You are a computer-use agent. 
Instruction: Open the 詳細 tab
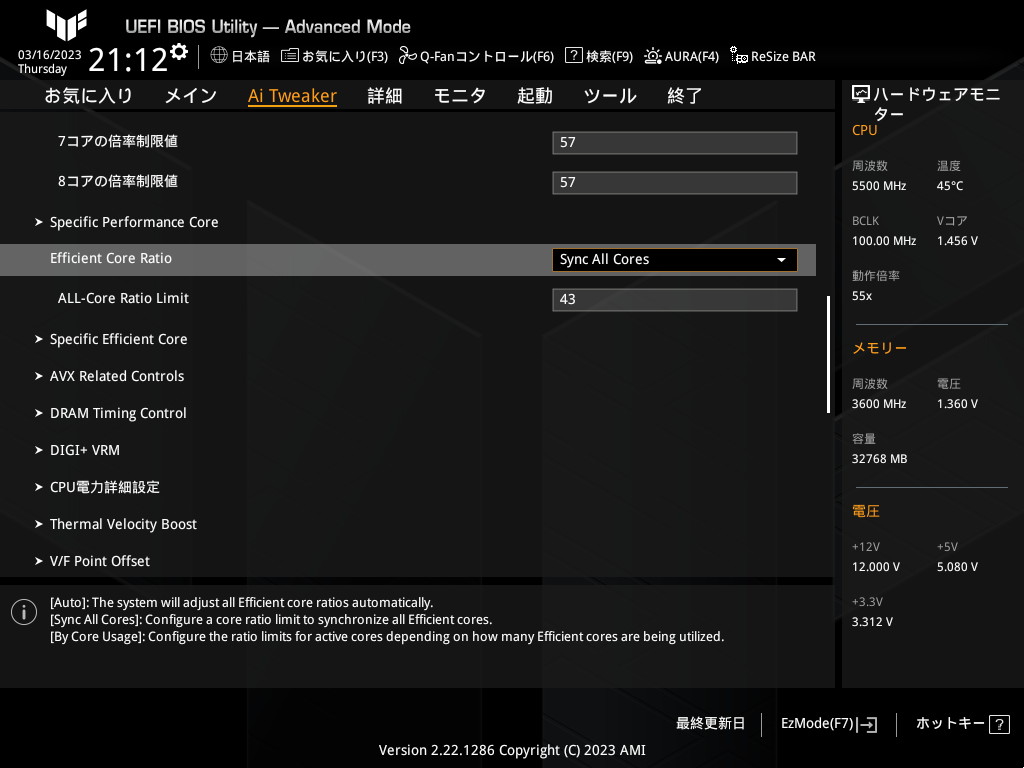point(385,96)
